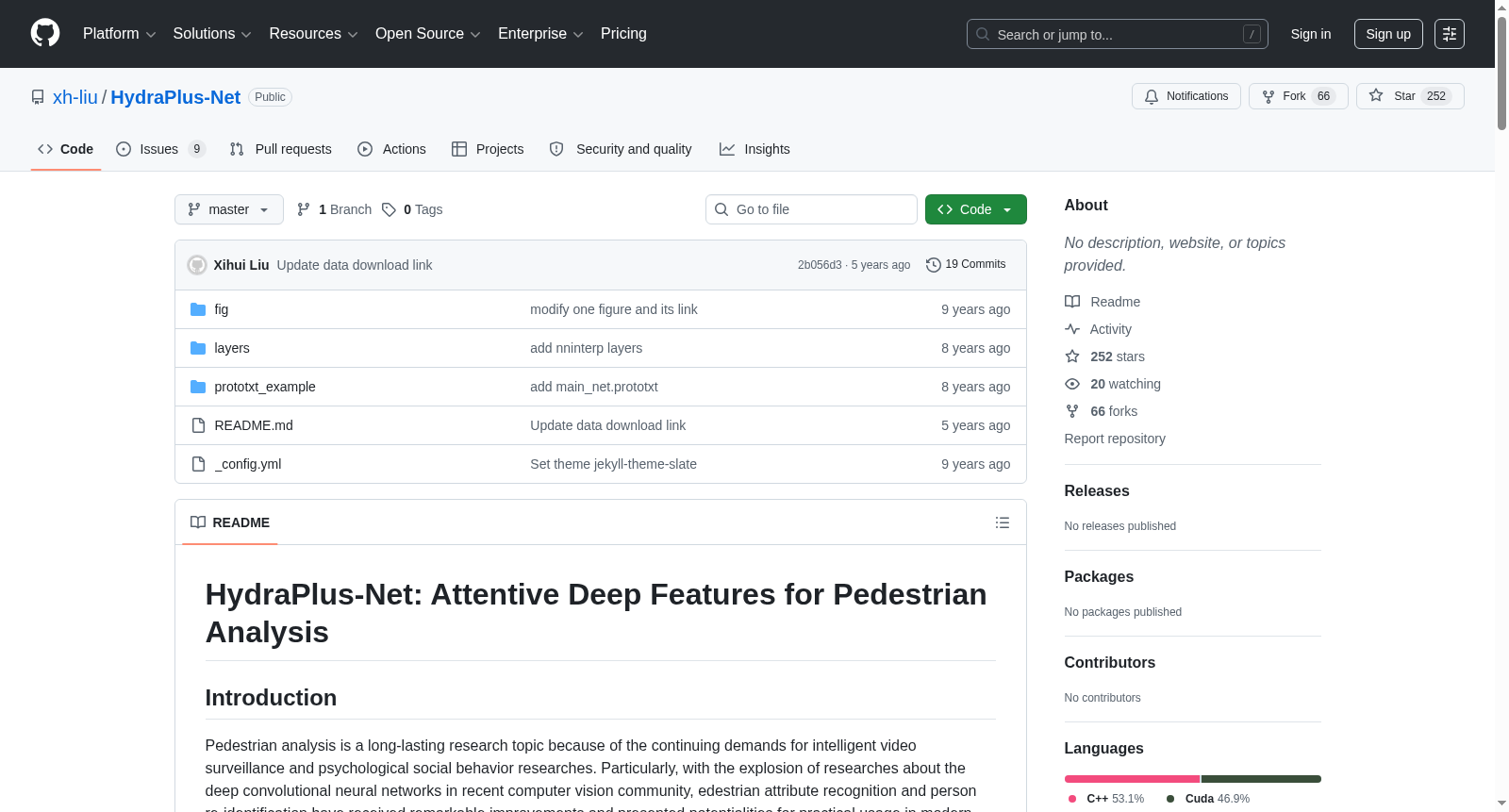
Task: Click the fig folder icon
Action: point(198,309)
